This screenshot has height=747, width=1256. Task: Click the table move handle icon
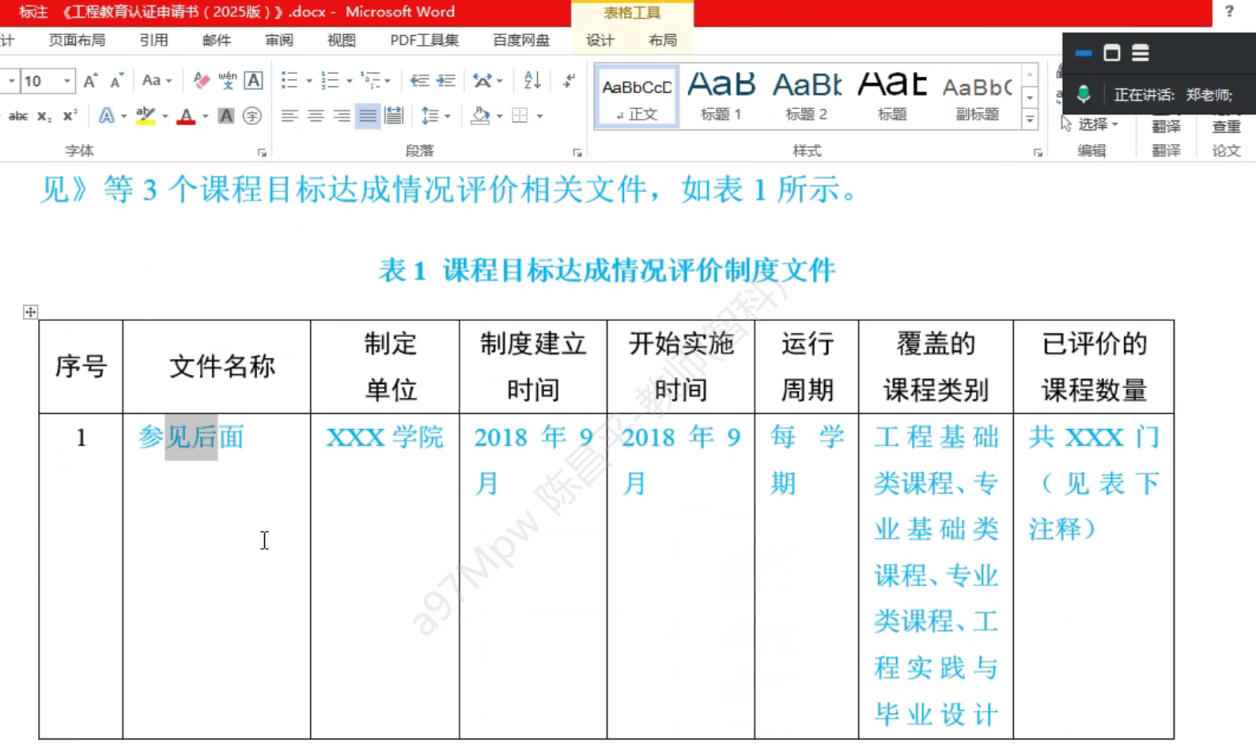[30, 312]
